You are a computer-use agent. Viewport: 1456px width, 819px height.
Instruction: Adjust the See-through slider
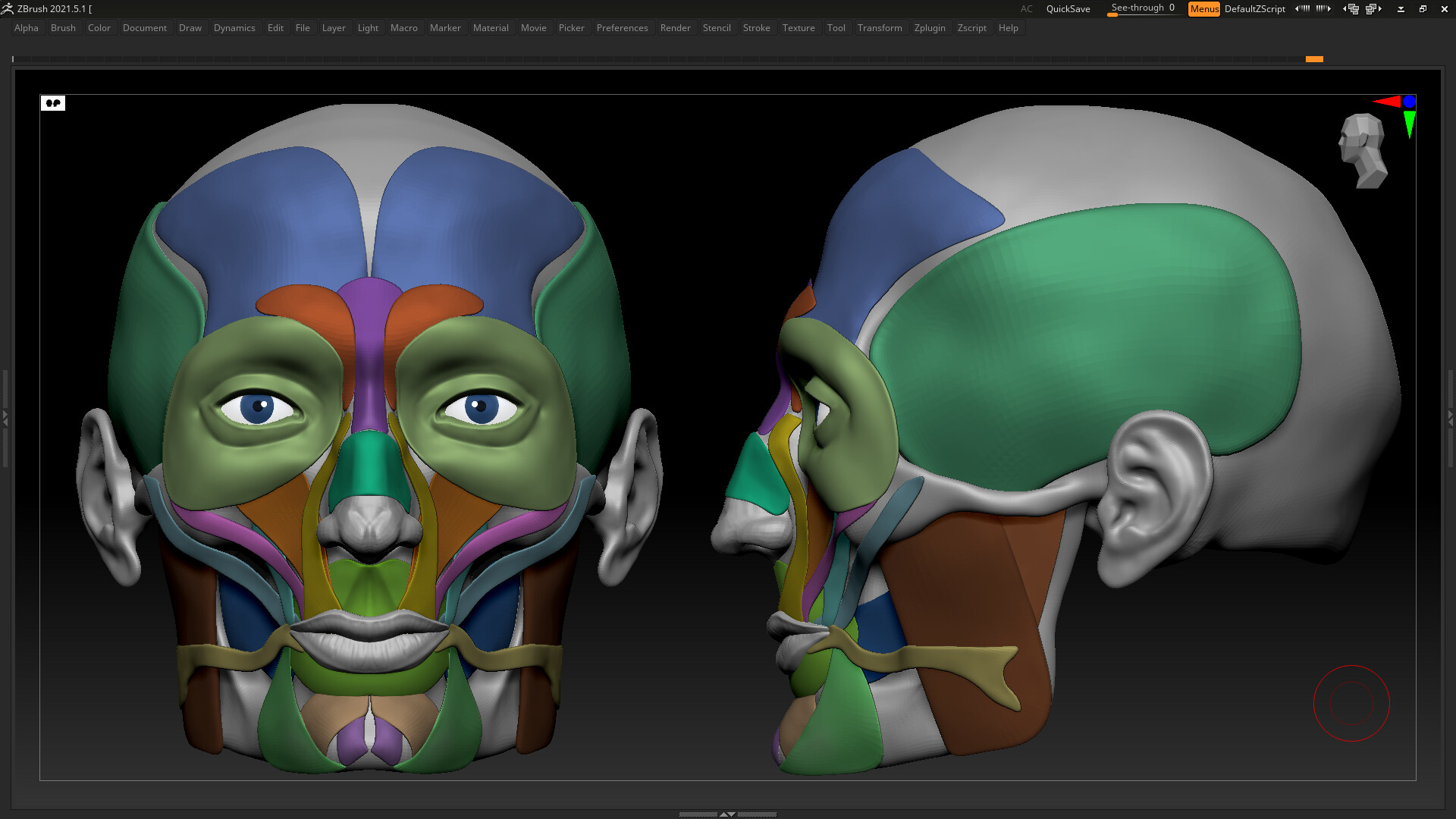tap(1142, 8)
